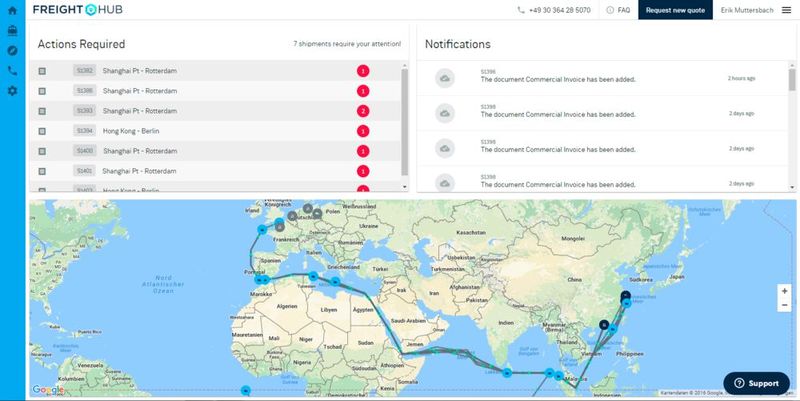The width and height of the screenshot is (800, 401).
Task: Click the red badge on row S1382
Action: click(x=363, y=71)
